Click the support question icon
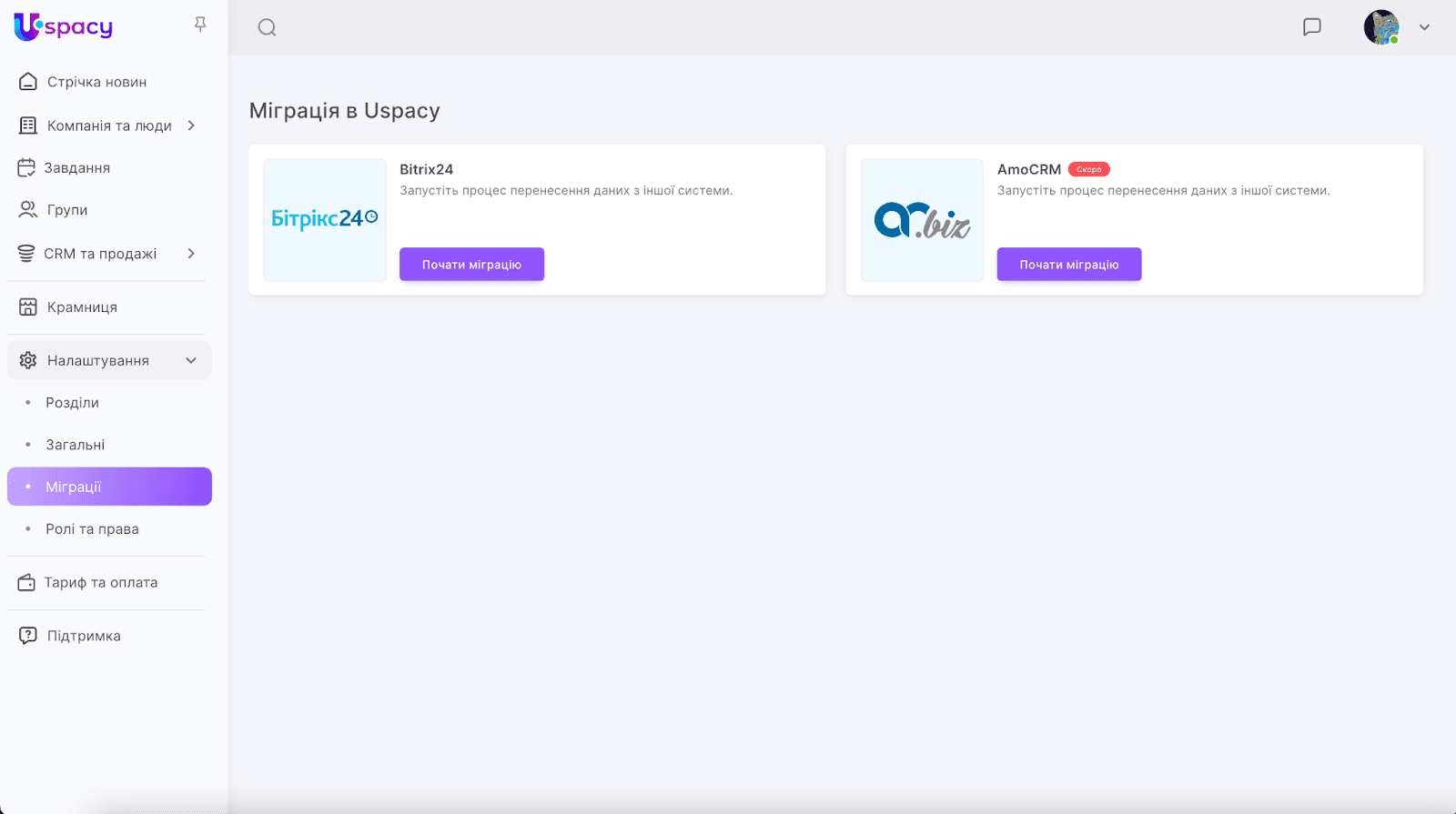The height and width of the screenshot is (814, 1456). (28, 636)
